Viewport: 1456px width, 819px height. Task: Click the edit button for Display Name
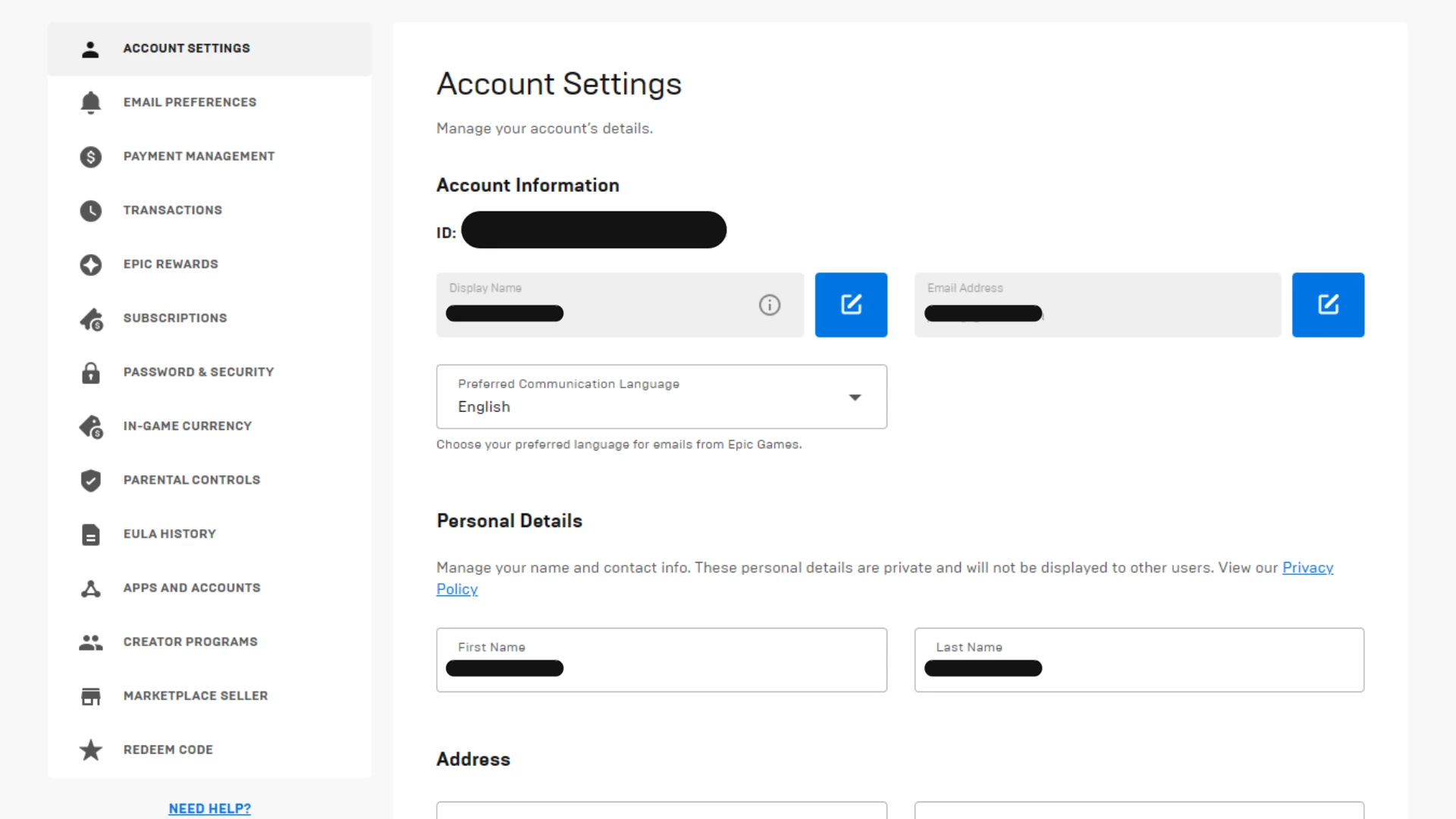(851, 305)
